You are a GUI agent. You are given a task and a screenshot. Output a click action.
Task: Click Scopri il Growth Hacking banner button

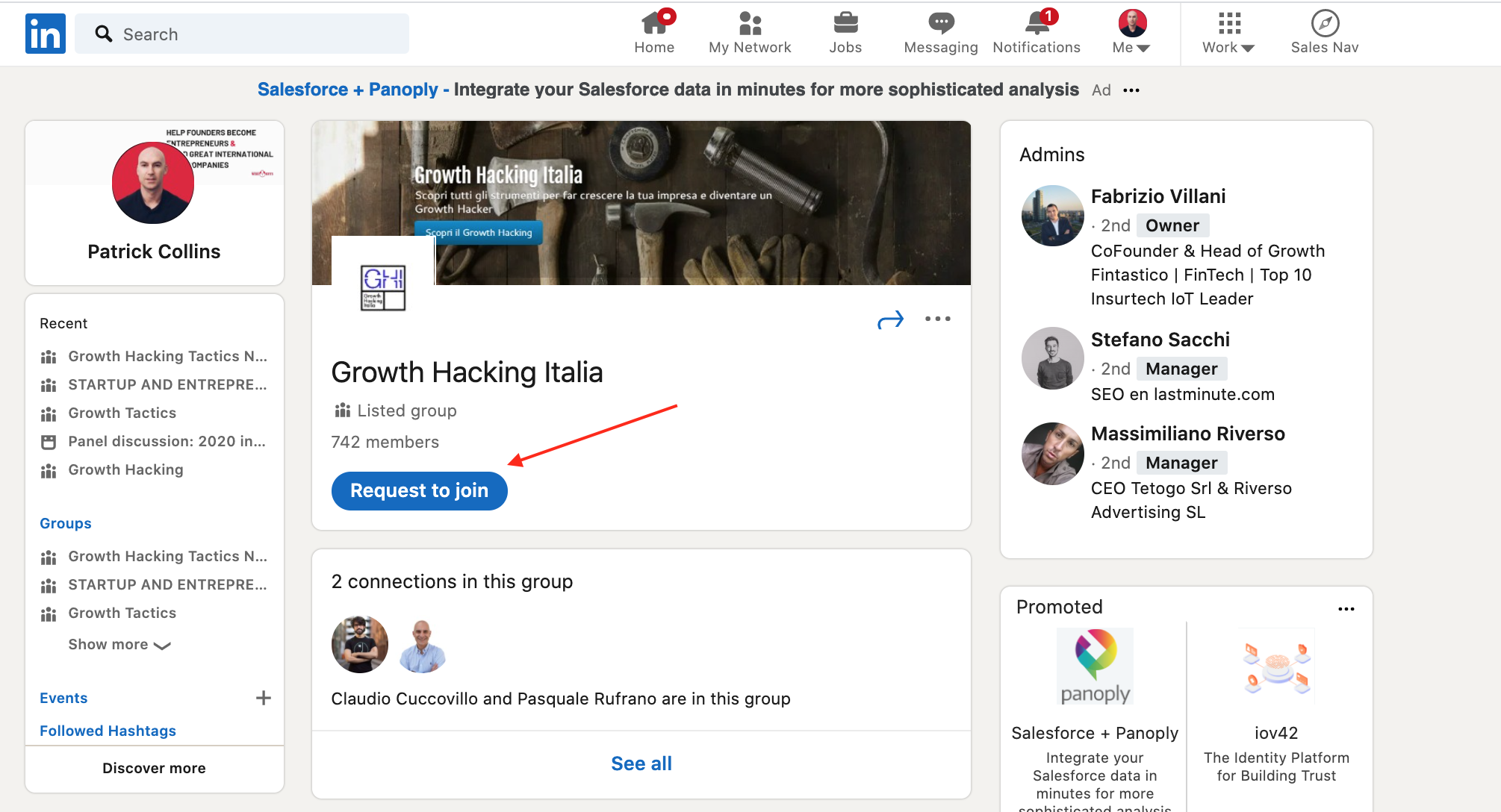click(x=479, y=232)
